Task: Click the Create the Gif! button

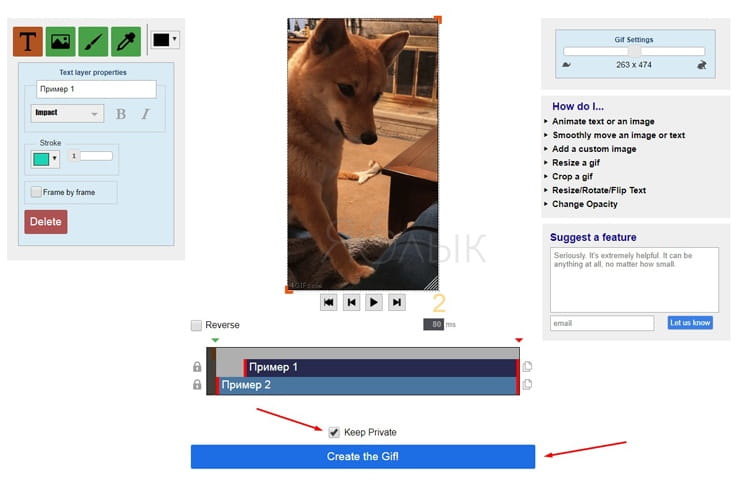Action: 362,457
